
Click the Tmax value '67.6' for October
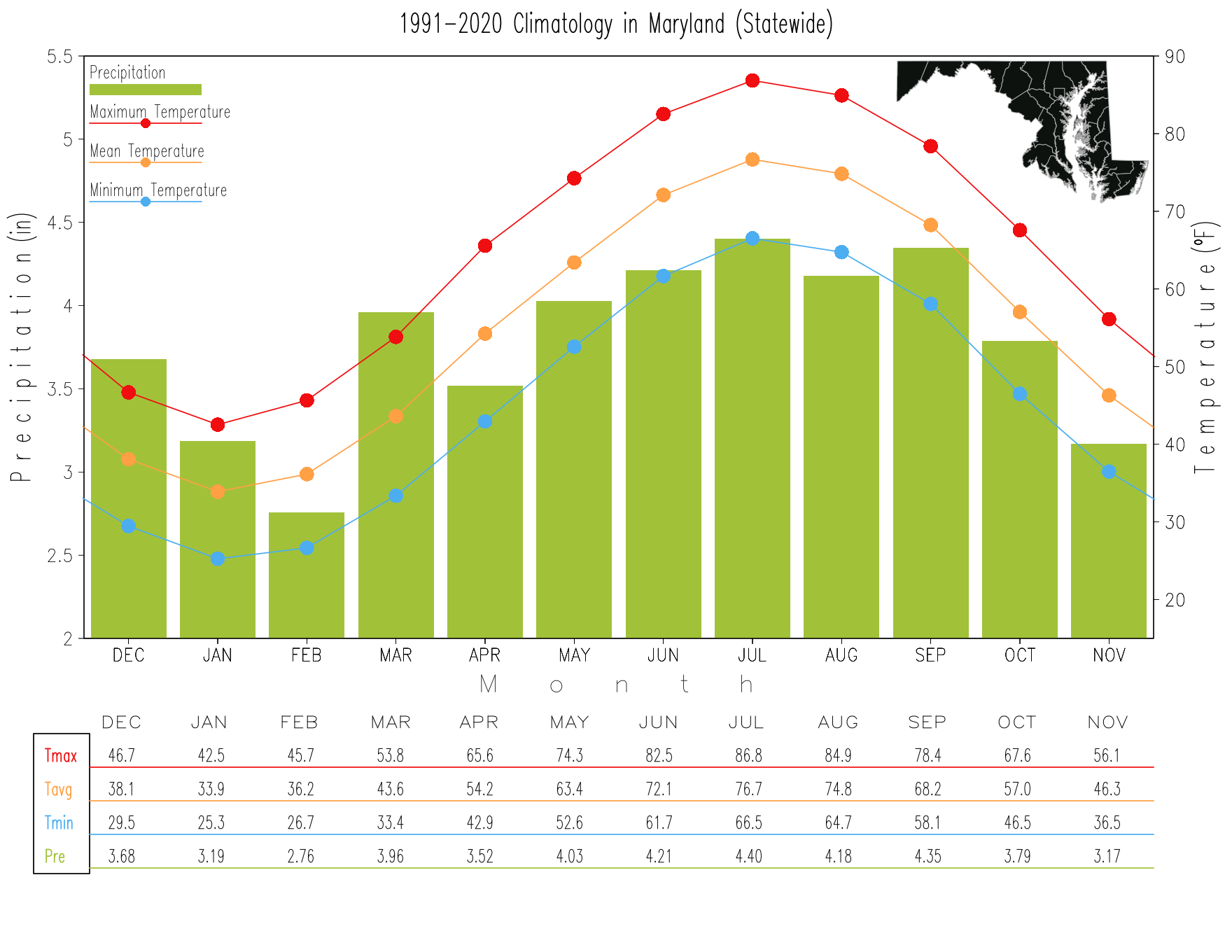click(x=1018, y=756)
